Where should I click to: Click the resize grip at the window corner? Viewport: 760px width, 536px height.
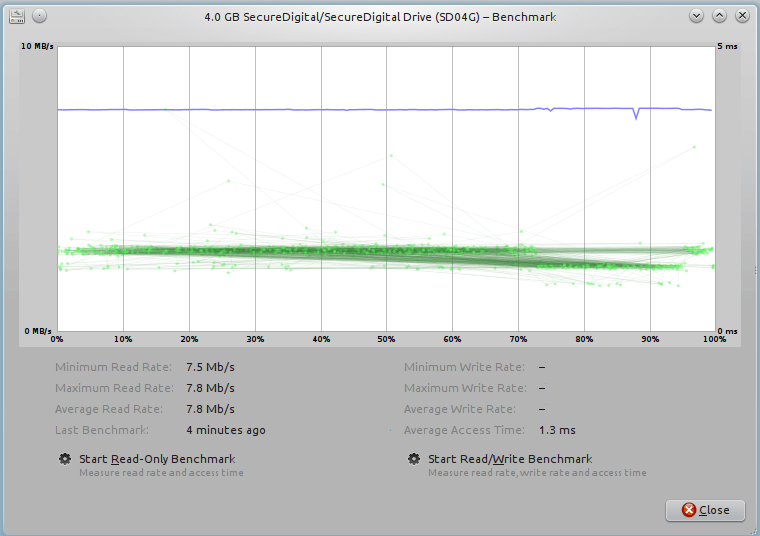pos(754,531)
